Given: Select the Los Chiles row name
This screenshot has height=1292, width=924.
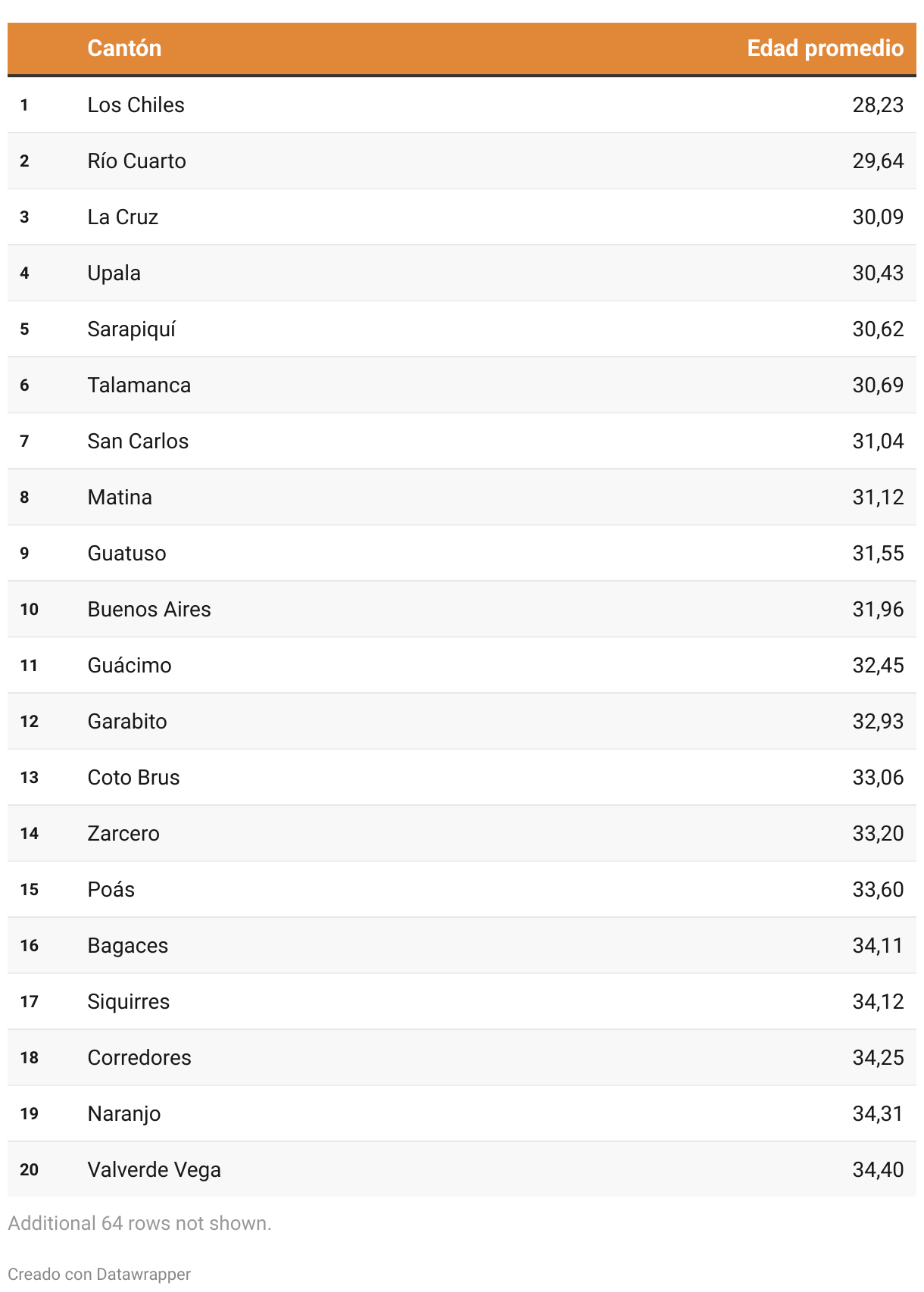Looking at the screenshot, I should click(x=136, y=105).
